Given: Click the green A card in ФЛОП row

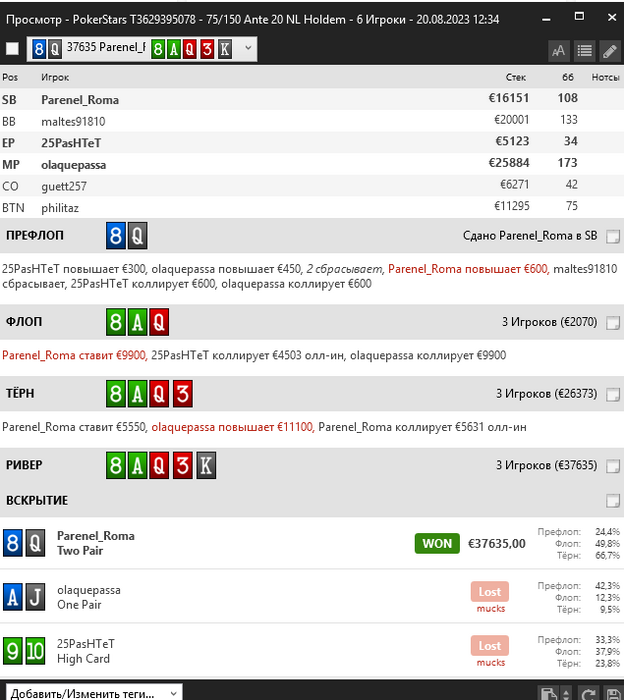Looking at the screenshot, I should pos(137,322).
